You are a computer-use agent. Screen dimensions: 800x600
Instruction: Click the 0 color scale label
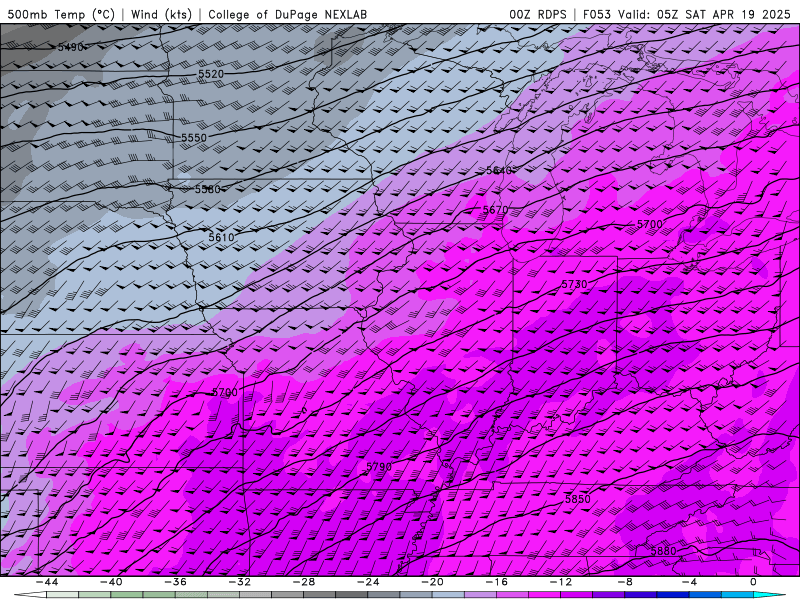click(x=754, y=582)
